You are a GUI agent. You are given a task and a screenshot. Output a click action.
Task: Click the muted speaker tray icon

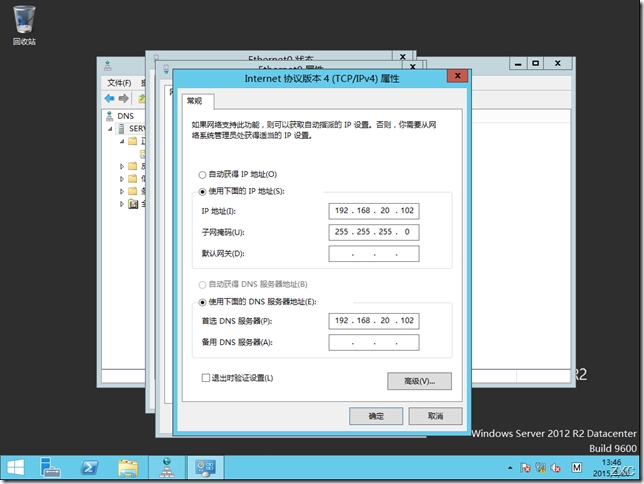coord(556,468)
